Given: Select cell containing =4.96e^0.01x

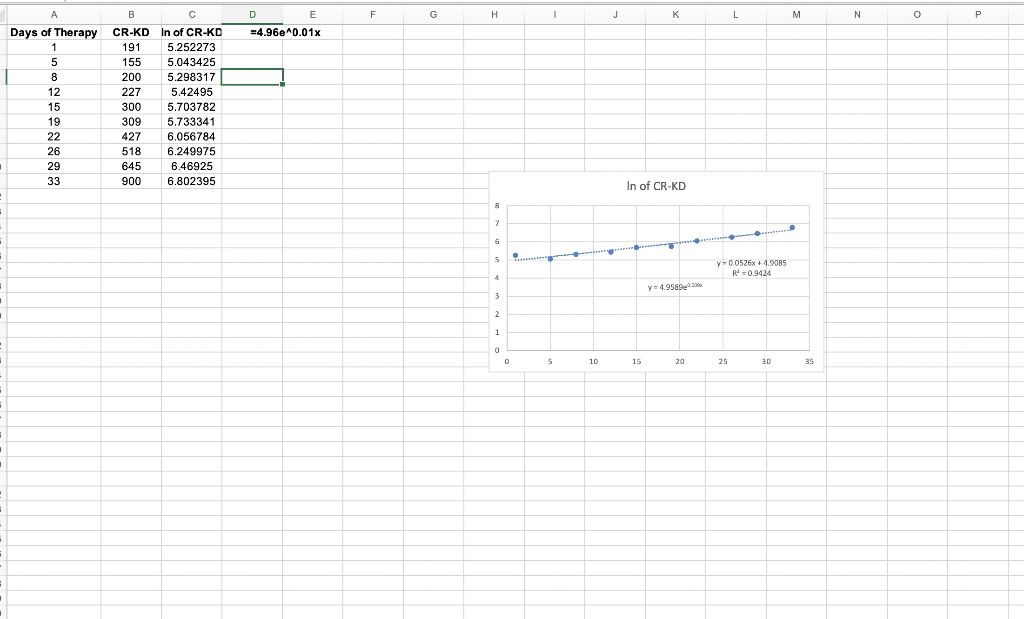Looking at the screenshot, I should 285,32.
